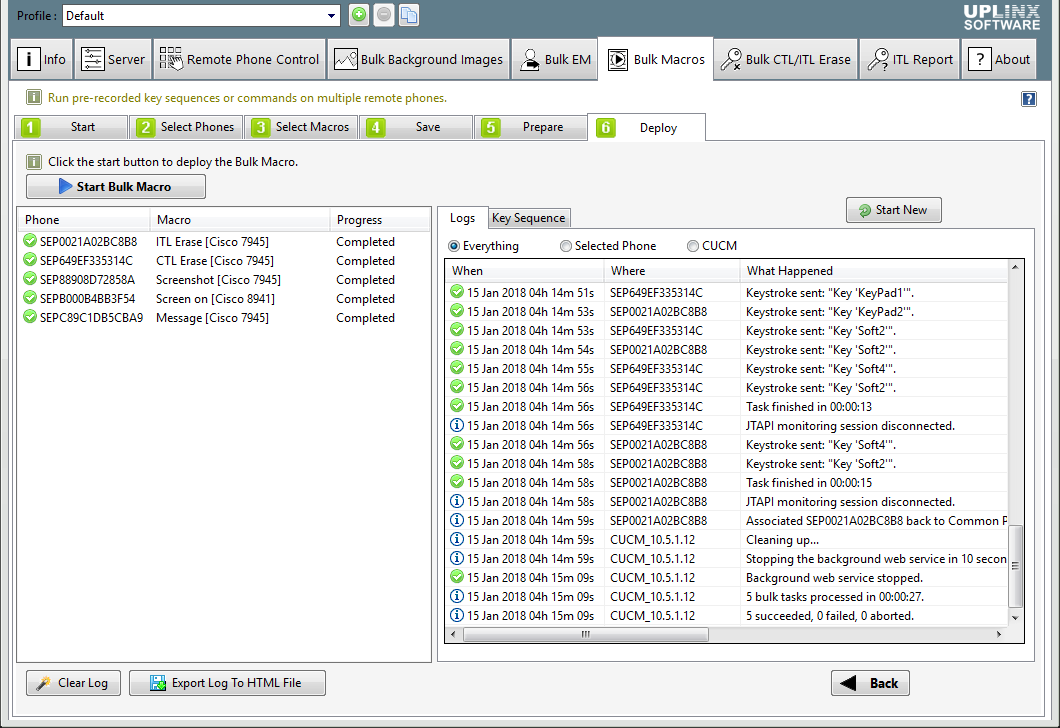This screenshot has height=728, width=1060.
Task: Click the Where column header
Action: (672, 271)
